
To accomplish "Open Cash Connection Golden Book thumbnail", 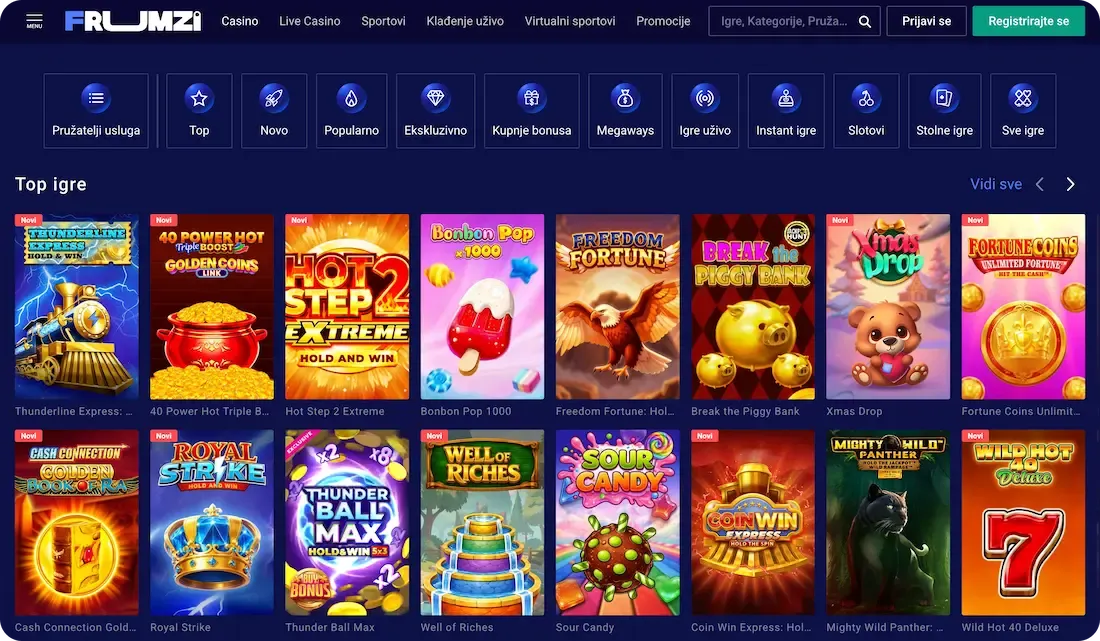I will tap(76, 522).
